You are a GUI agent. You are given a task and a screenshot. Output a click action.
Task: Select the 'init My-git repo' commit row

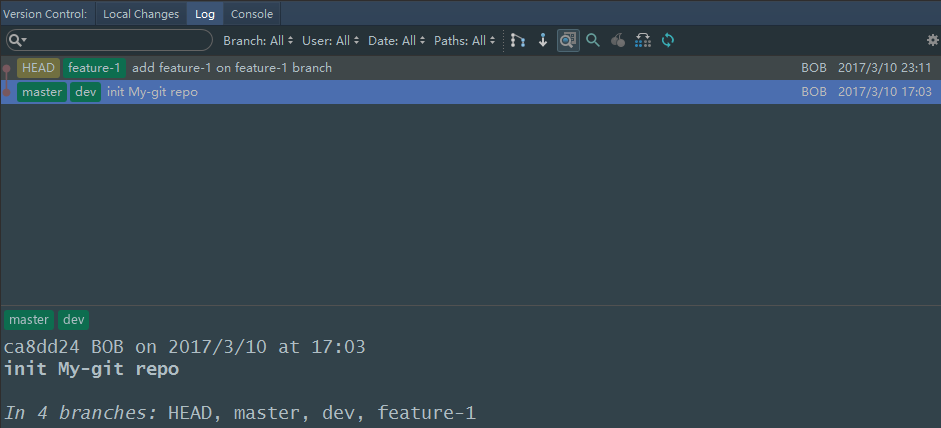point(470,92)
